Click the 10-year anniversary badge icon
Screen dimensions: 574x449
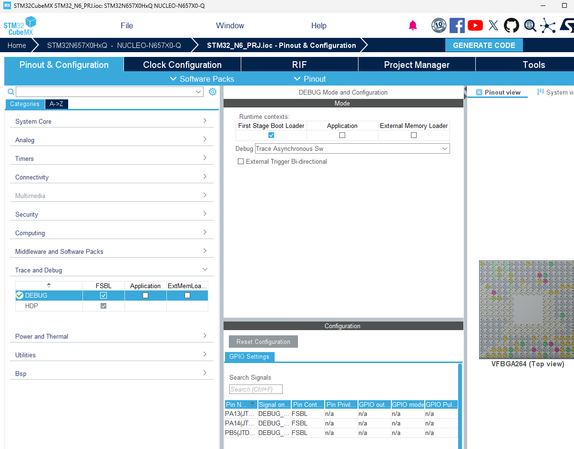(x=439, y=25)
